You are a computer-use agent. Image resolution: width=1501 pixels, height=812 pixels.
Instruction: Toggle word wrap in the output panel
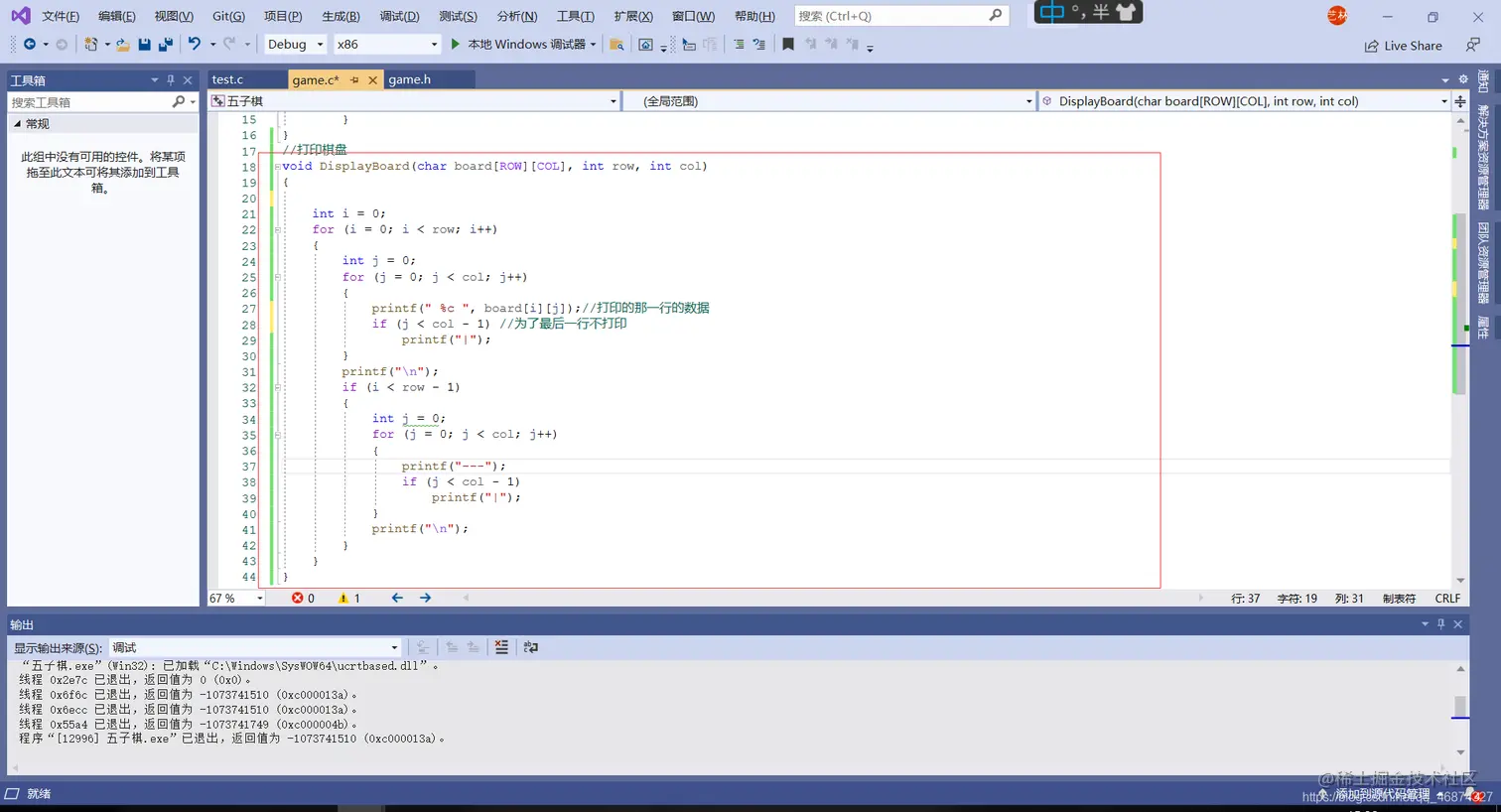(x=531, y=647)
